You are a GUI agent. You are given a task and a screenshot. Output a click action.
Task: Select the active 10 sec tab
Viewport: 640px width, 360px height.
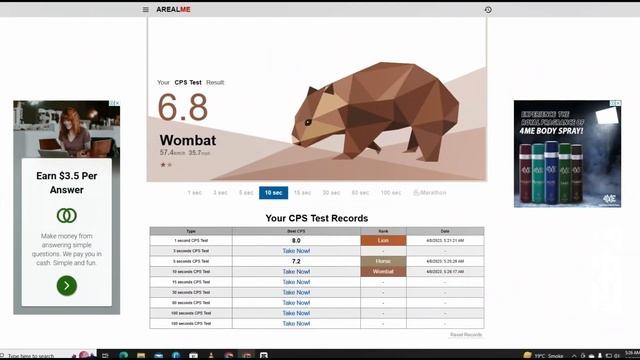[x=273, y=193]
